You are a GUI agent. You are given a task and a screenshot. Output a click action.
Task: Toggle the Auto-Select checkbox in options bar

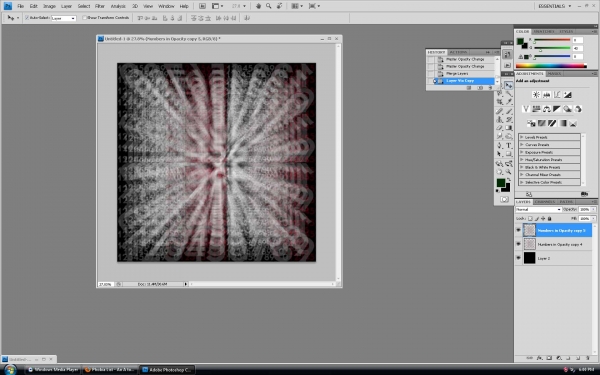[27, 18]
